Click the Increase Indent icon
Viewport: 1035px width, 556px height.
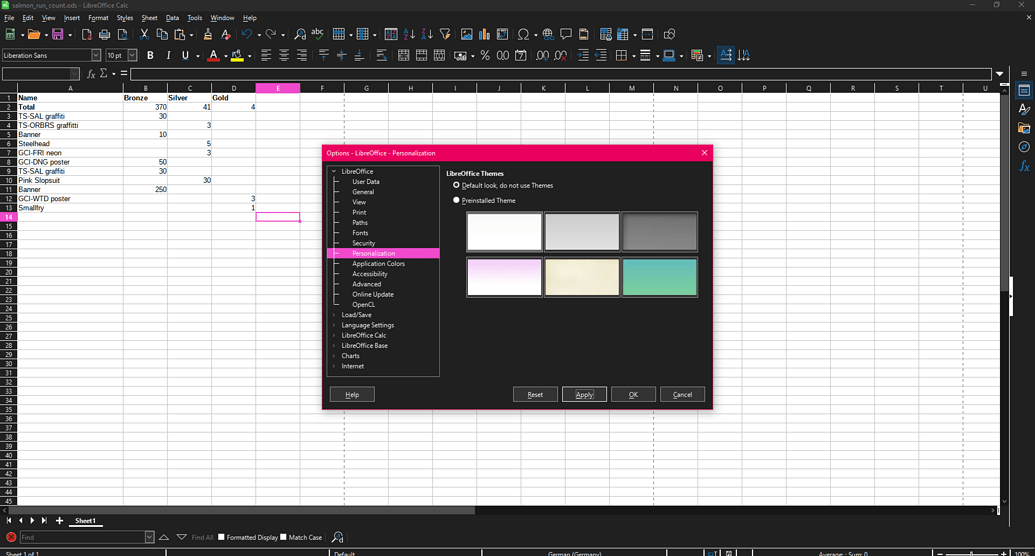pyautogui.click(x=583, y=55)
